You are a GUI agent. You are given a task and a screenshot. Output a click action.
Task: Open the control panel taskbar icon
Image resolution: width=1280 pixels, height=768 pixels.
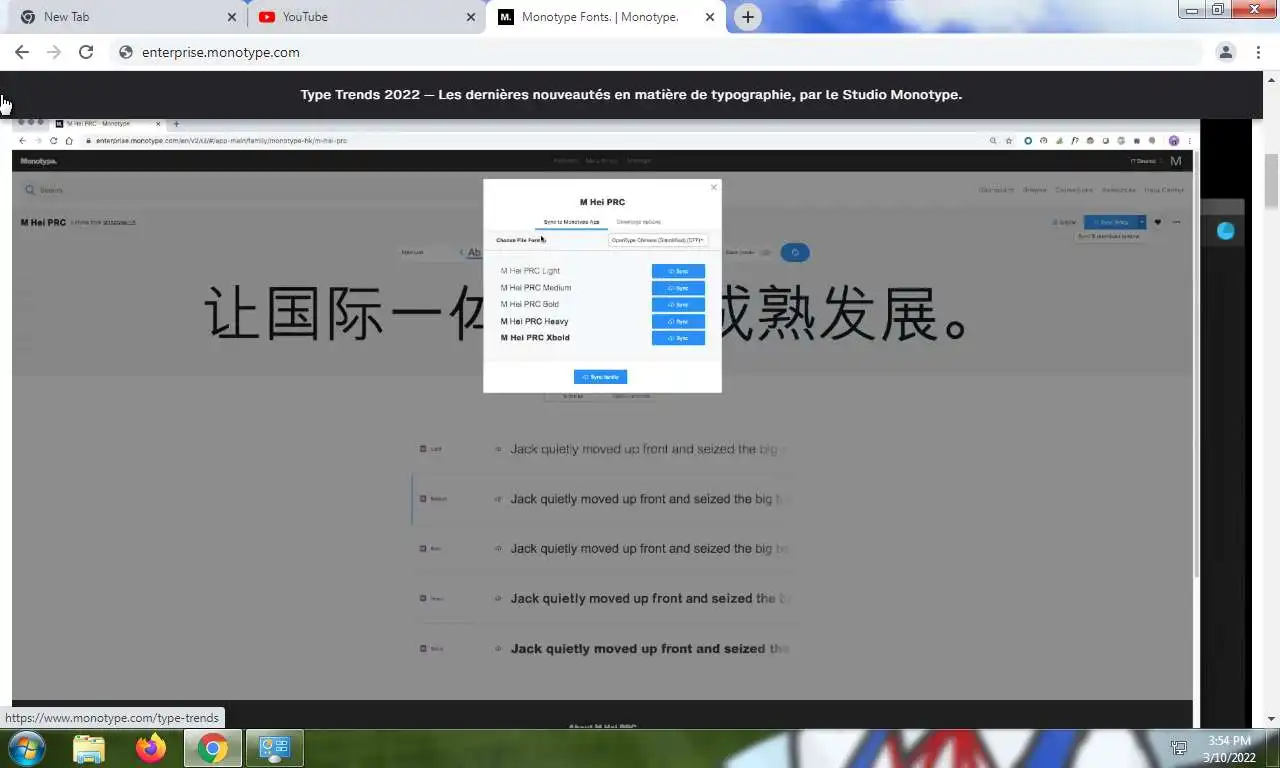(x=274, y=748)
